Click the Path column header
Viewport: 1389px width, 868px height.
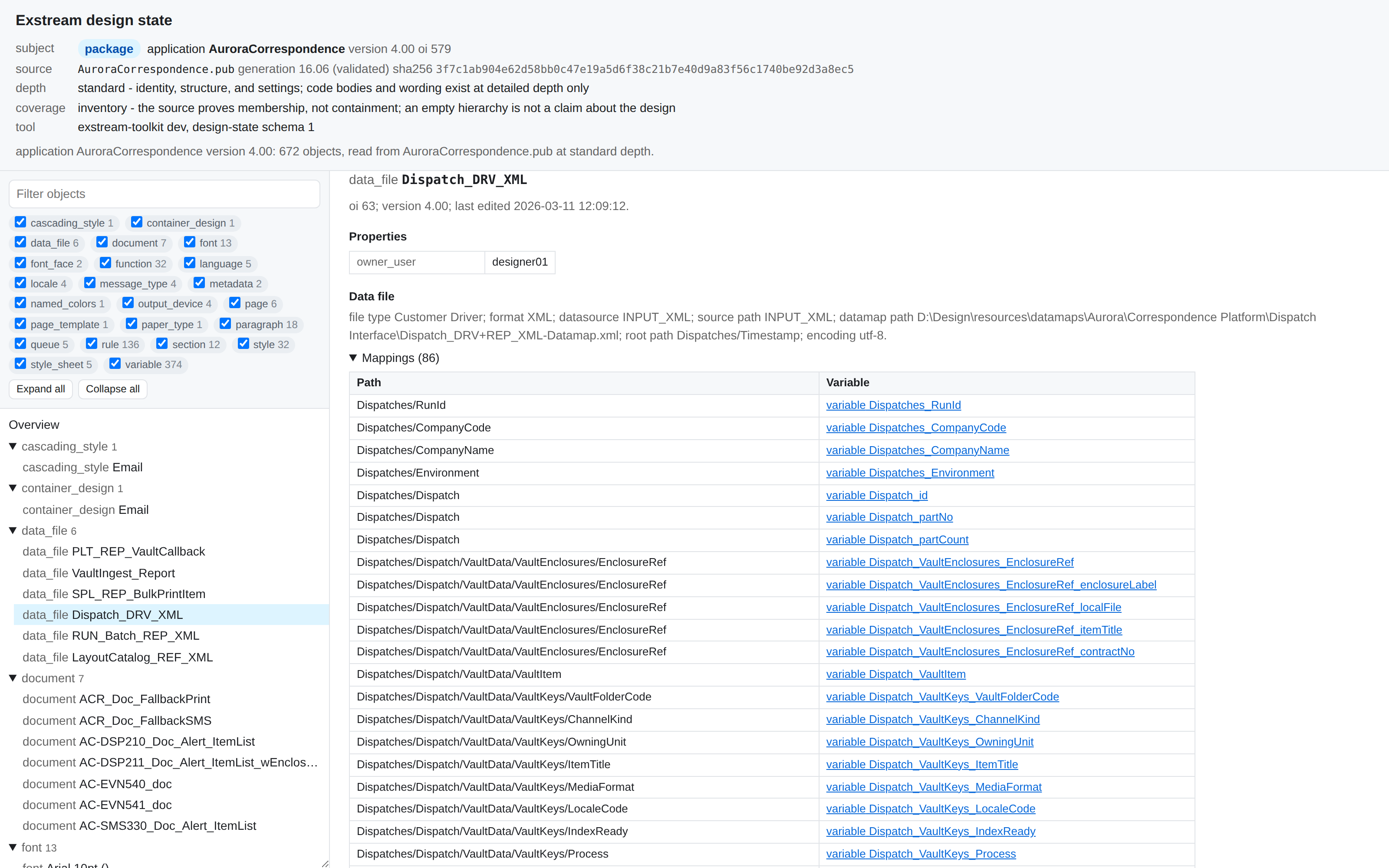584,383
